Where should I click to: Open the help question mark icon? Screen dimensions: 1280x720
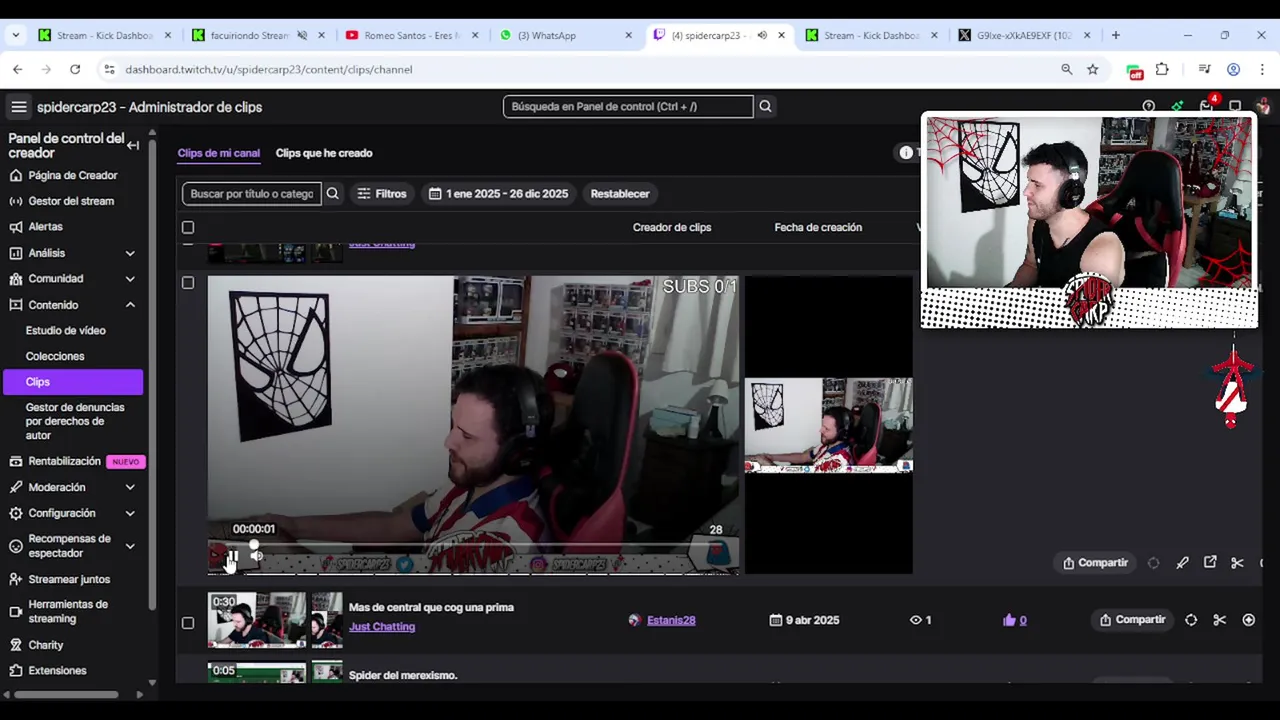(1149, 106)
